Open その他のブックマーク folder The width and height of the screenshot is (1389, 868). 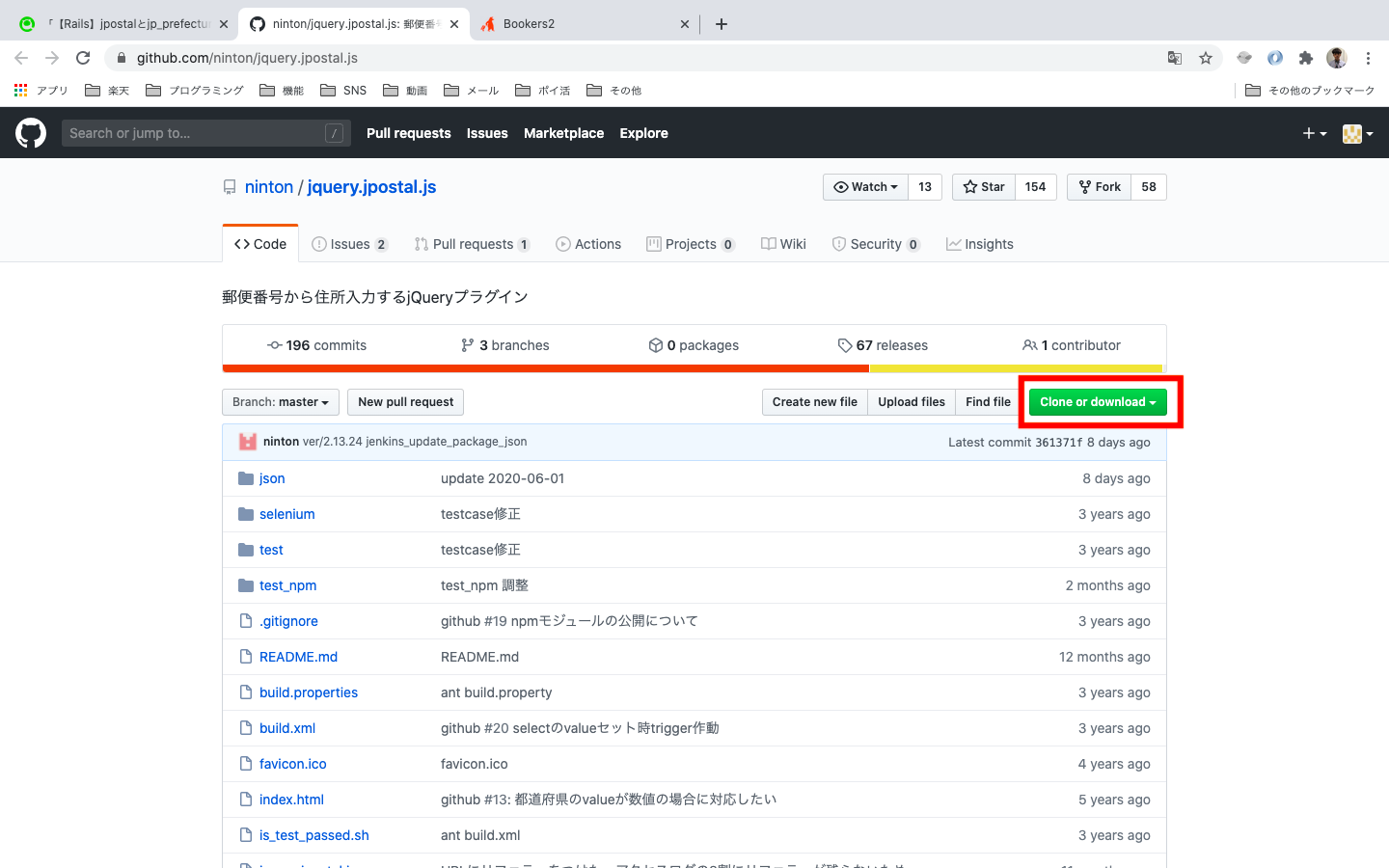point(1310,91)
